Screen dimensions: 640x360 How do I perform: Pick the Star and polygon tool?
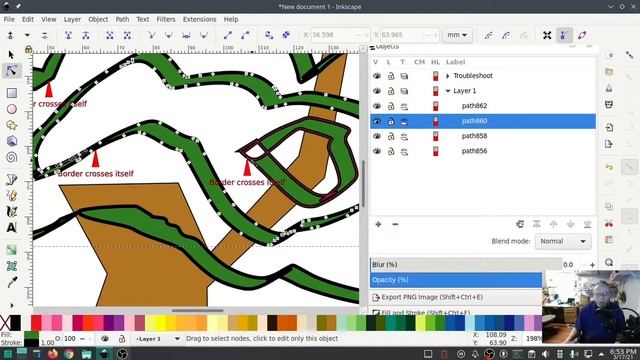point(11,125)
